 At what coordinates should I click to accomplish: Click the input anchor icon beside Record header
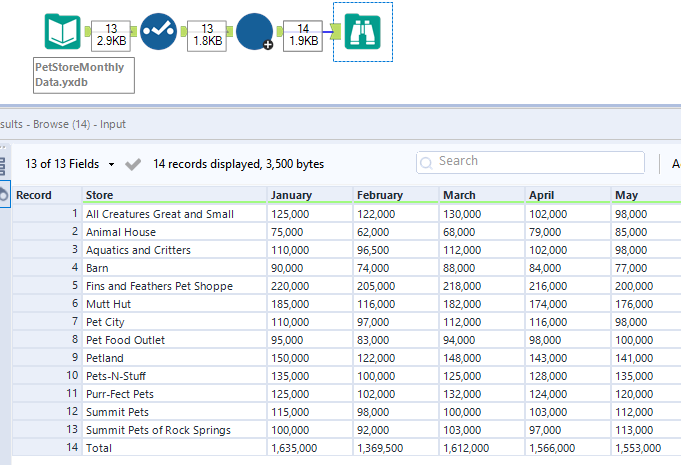pos(4,195)
